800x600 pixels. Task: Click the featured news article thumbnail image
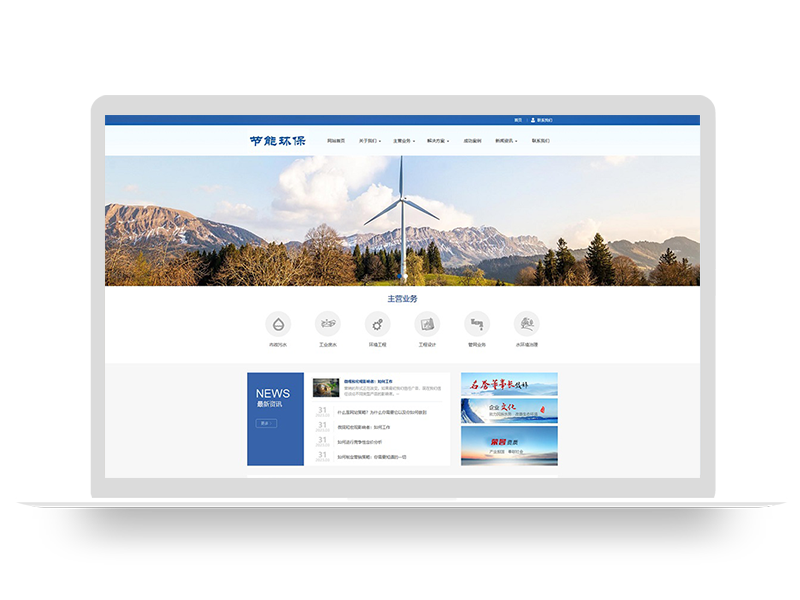[x=325, y=387]
